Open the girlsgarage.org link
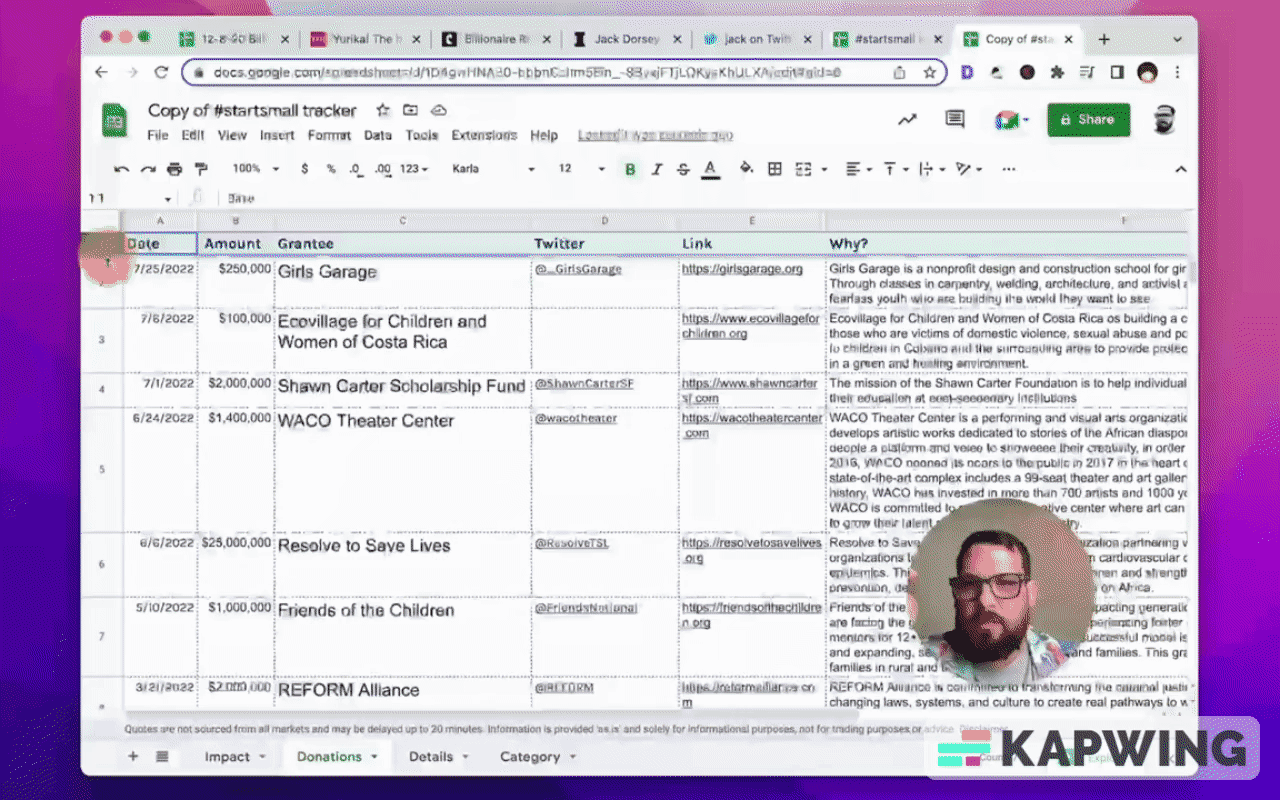This screenshot has height=800, width=1280. point(742,269)
